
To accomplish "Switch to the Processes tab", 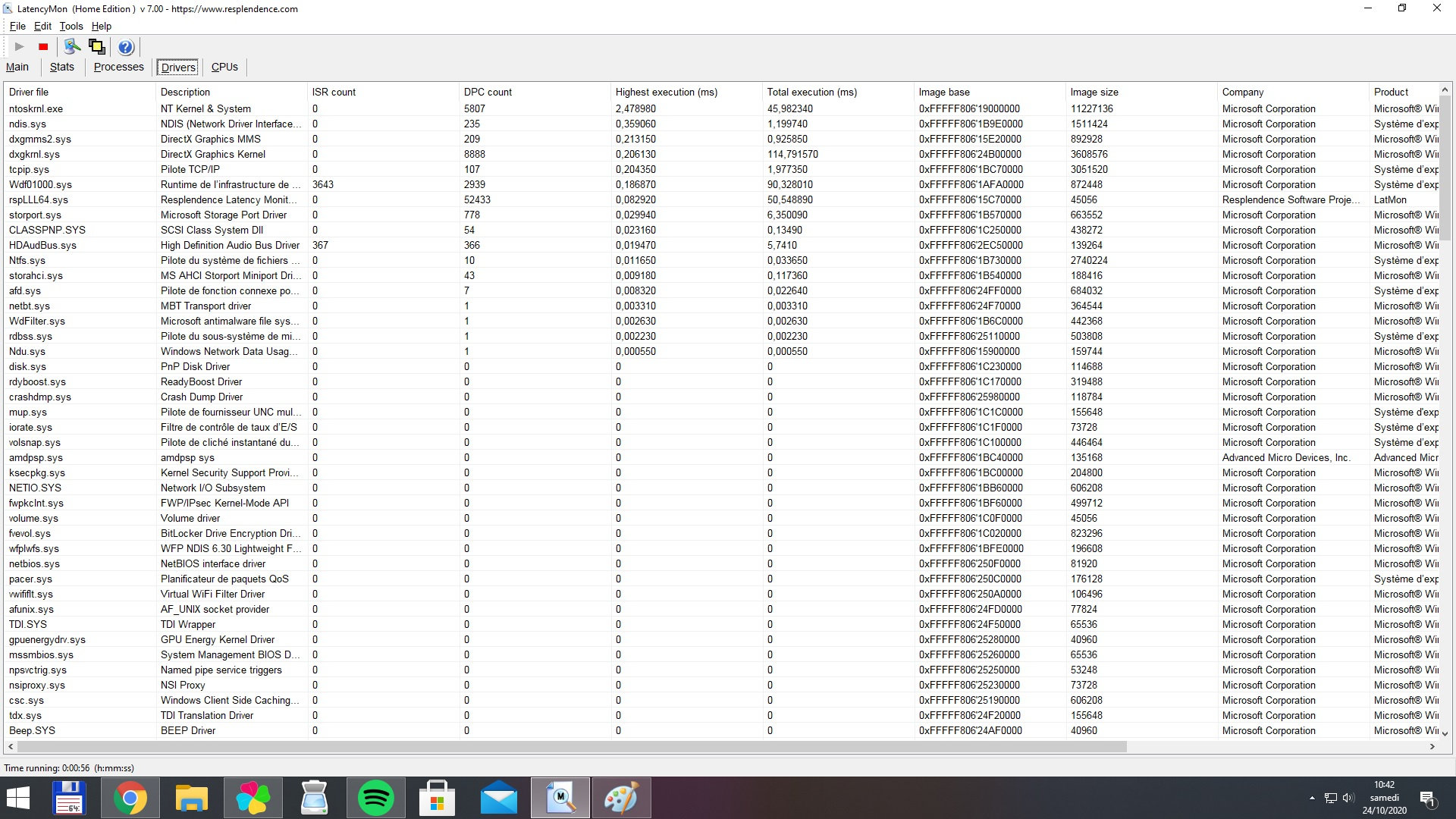I will point(118,67).
